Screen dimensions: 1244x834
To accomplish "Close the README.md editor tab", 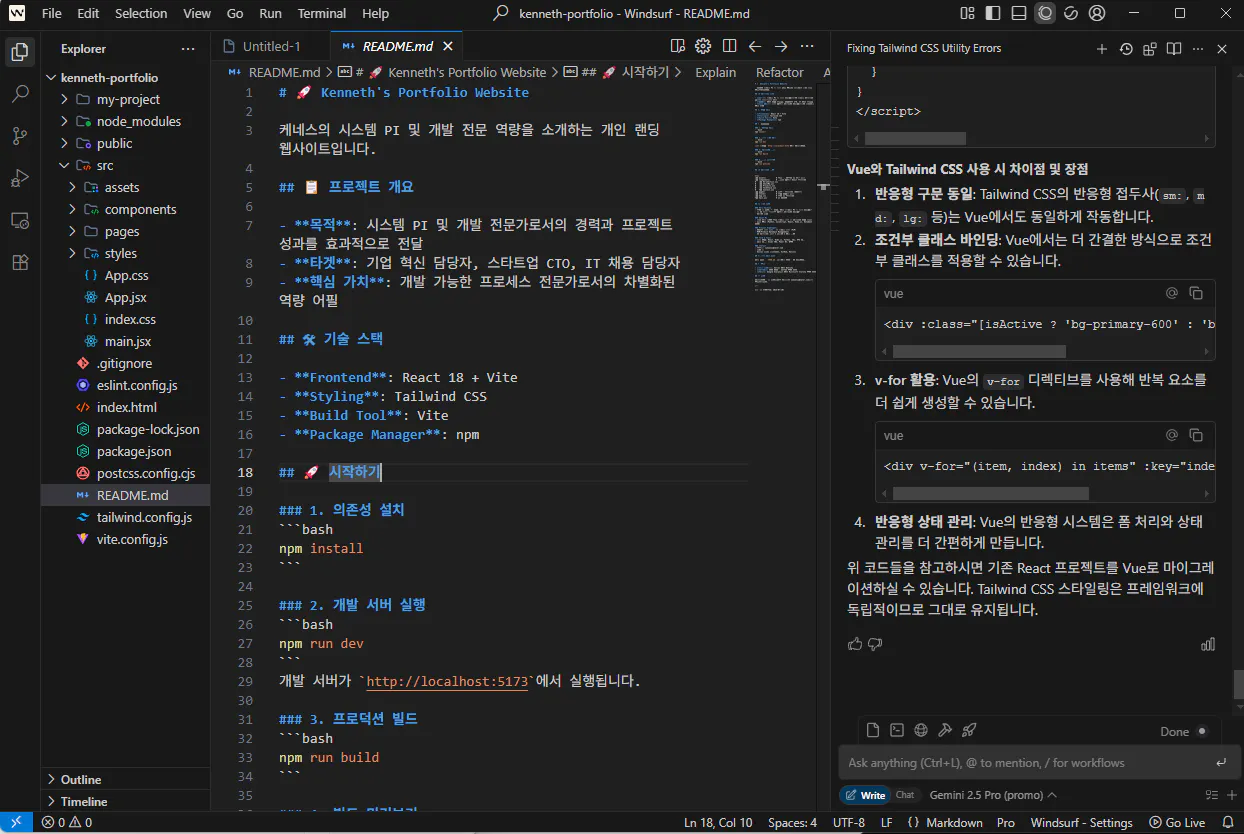I will click(448, 46).
